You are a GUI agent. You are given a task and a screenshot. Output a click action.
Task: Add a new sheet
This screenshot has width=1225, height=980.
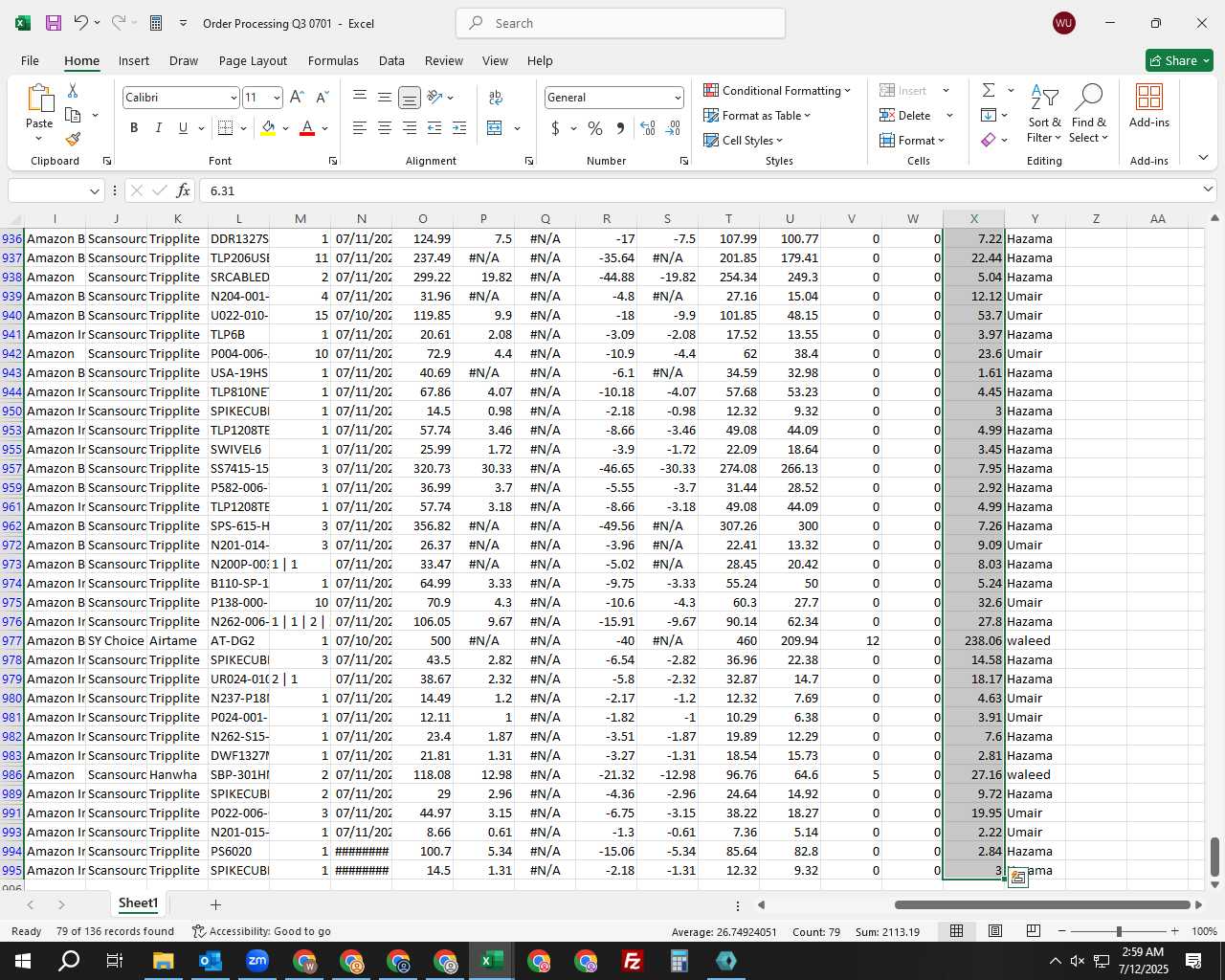(x=215, y=904)
